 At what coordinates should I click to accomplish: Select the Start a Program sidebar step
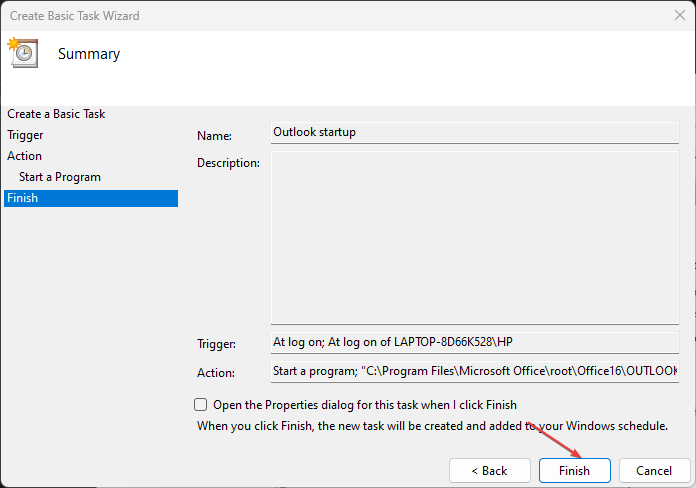(x=60, y=177)
